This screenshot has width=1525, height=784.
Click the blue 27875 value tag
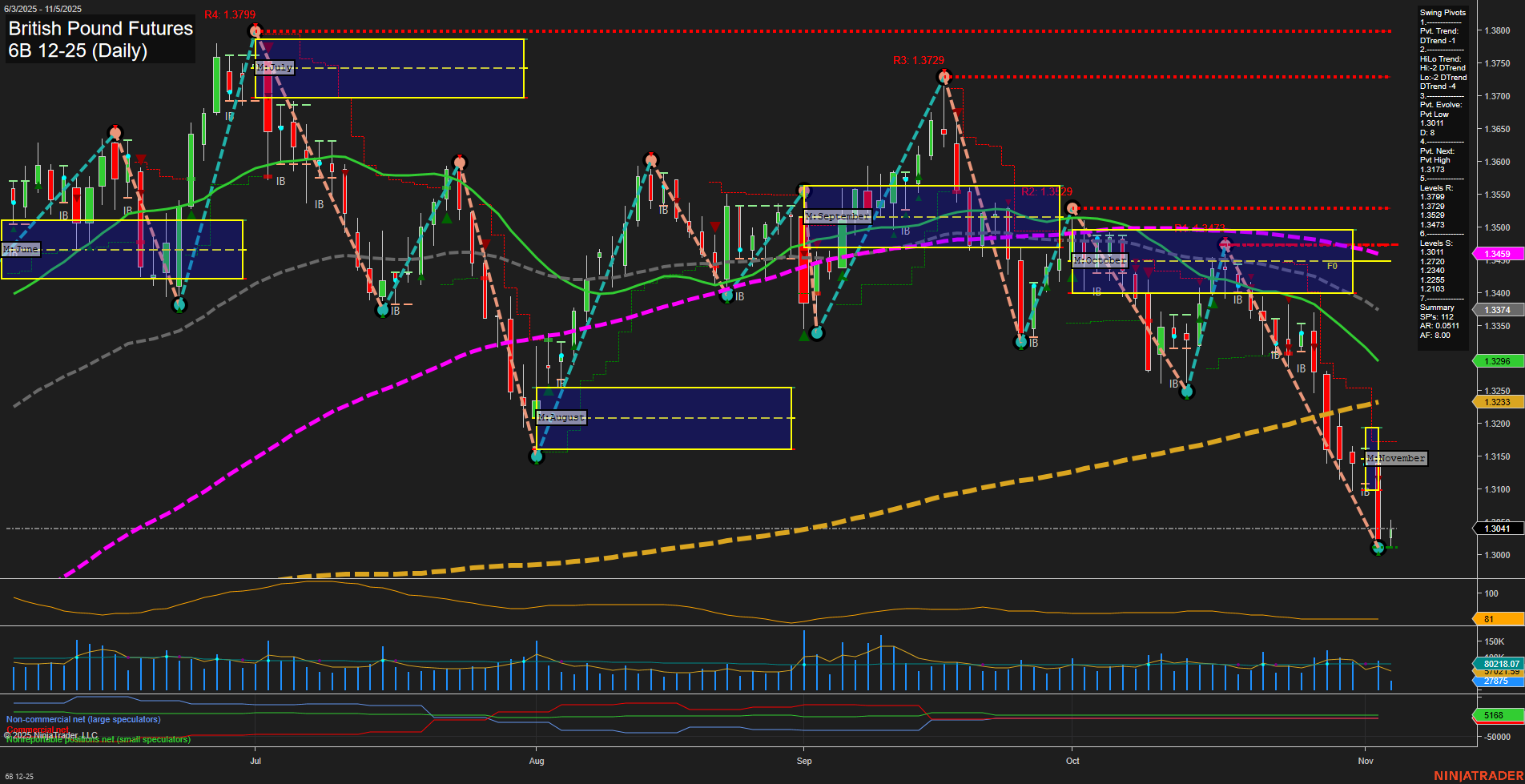(x=1497, y=681)
